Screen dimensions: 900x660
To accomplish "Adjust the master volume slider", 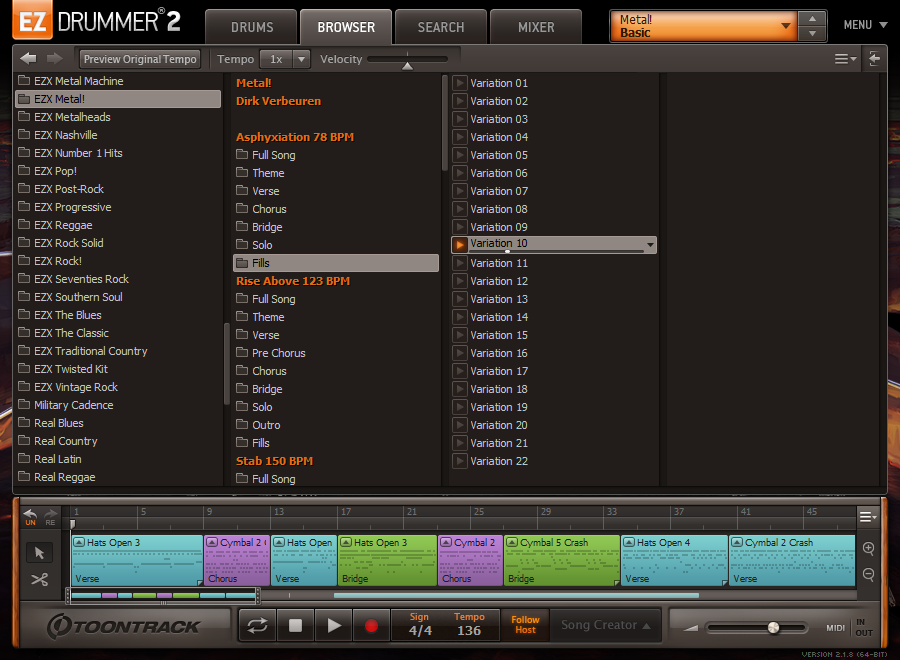I will point(773,627).
